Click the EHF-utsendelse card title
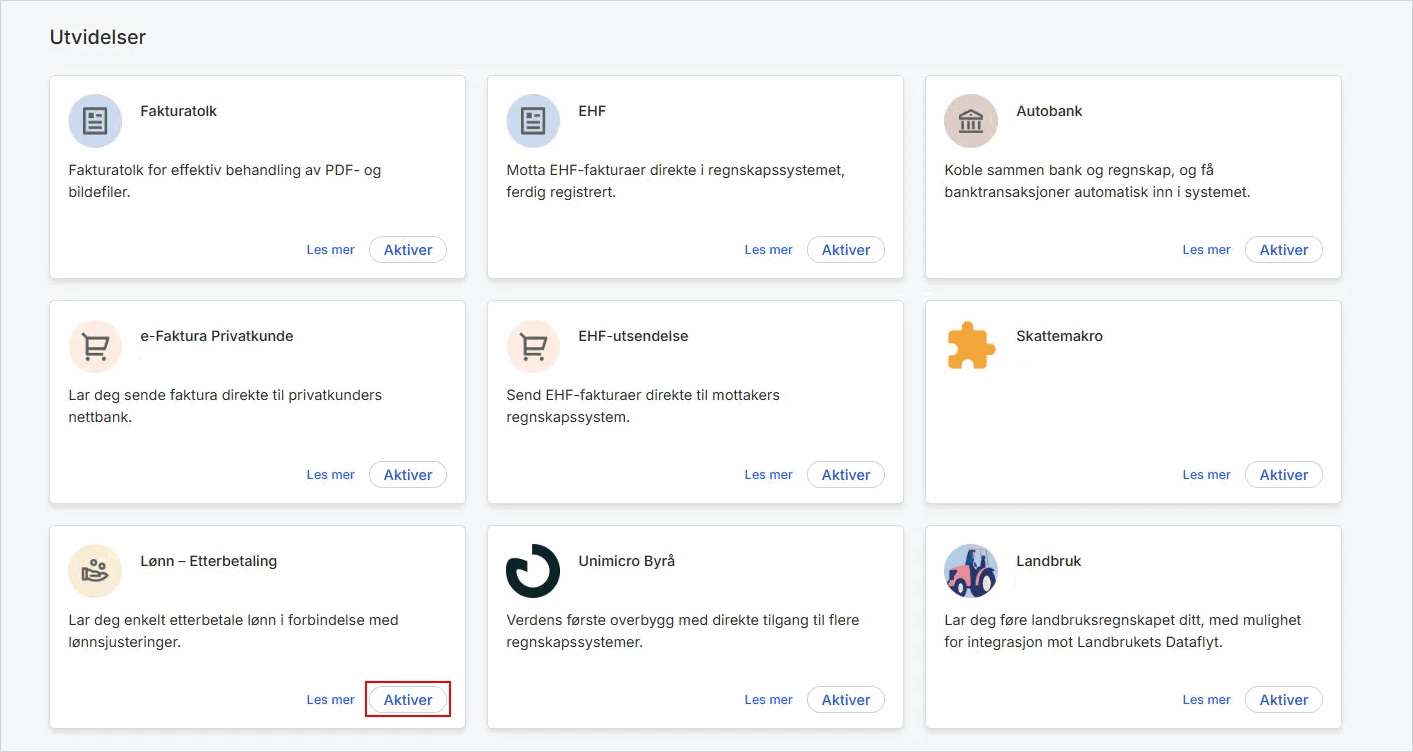 tap(633, 336)
